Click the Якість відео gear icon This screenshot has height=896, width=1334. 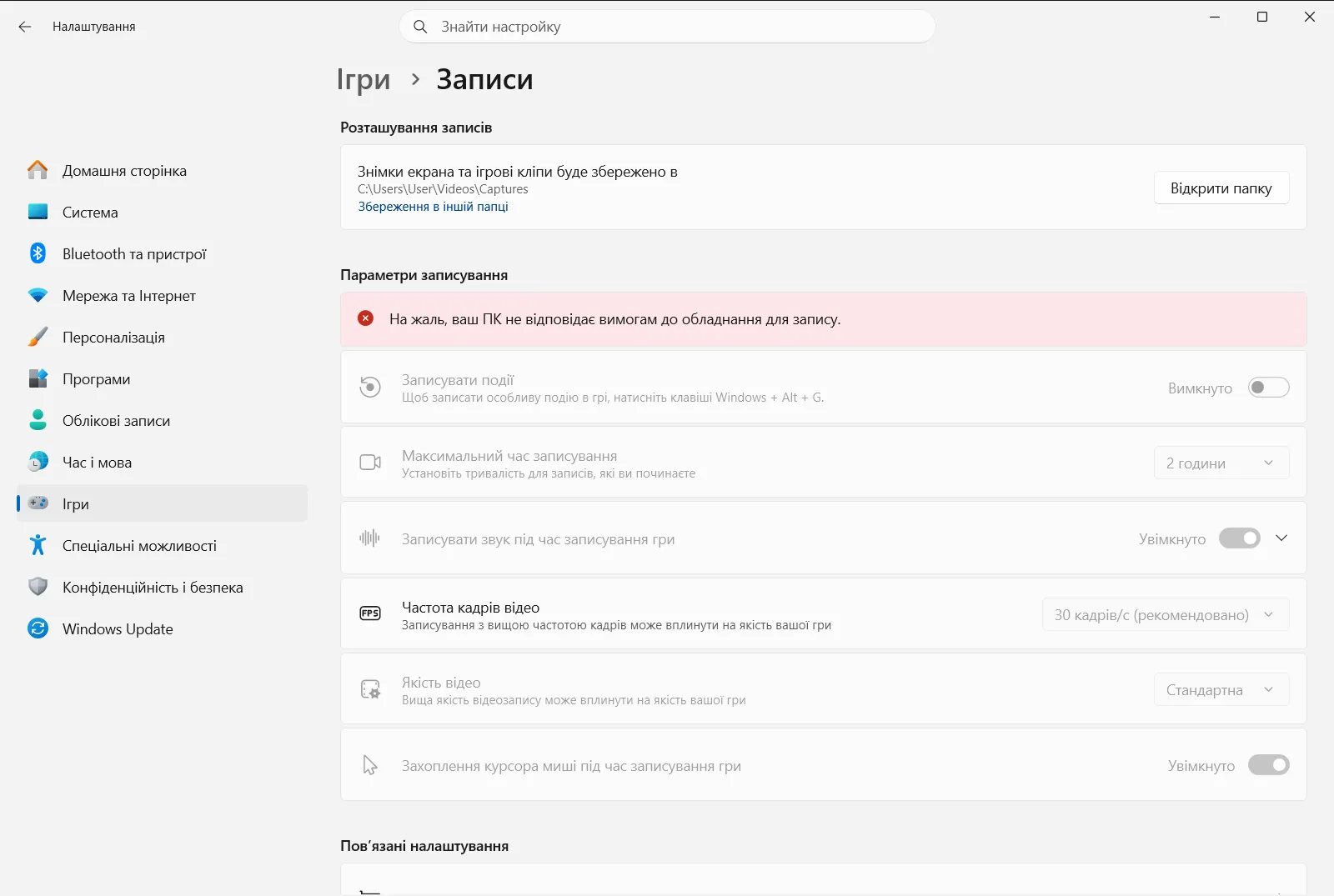tap(370, 689)
